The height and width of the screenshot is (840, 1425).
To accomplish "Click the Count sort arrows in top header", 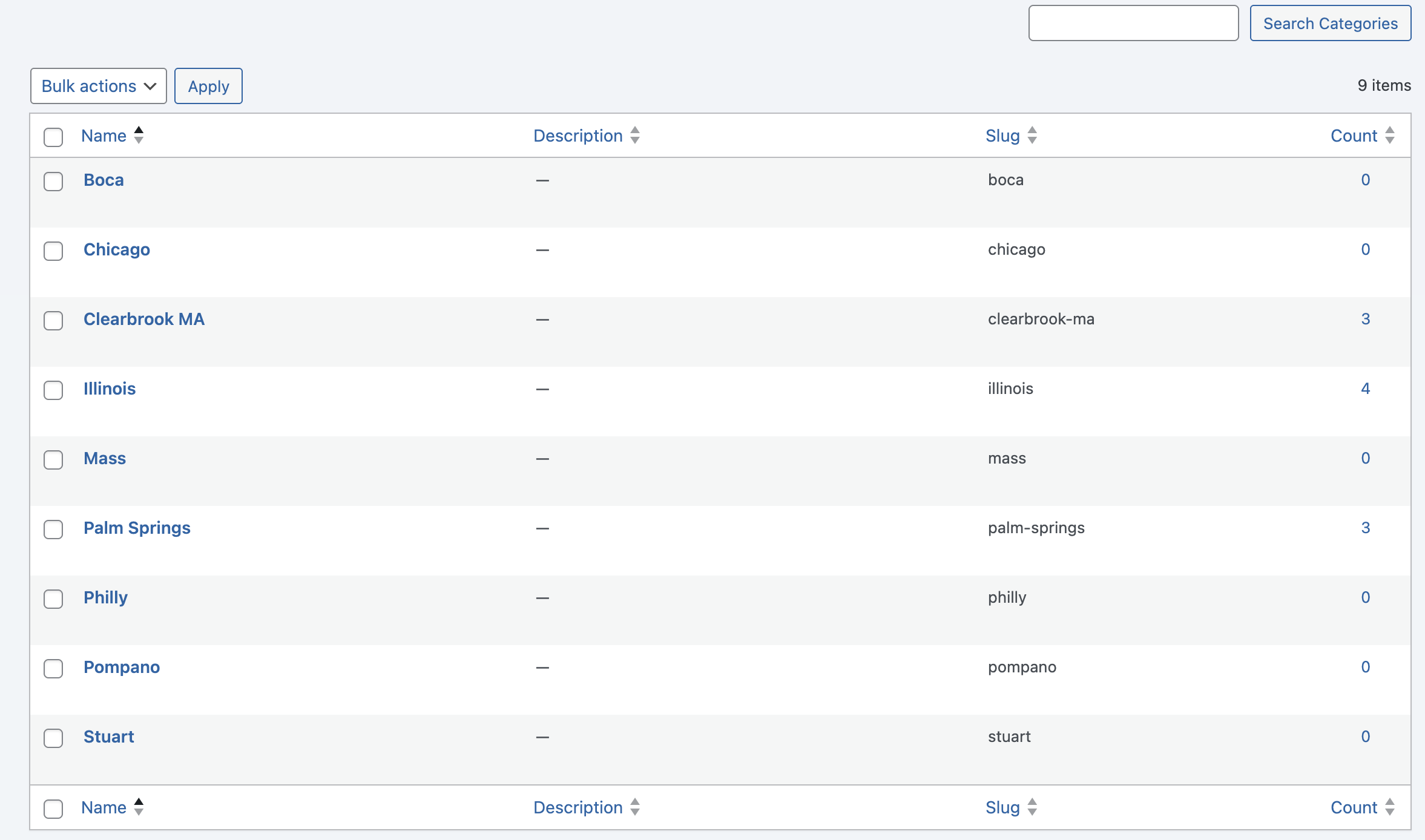I will click(x=1390, y=136).
